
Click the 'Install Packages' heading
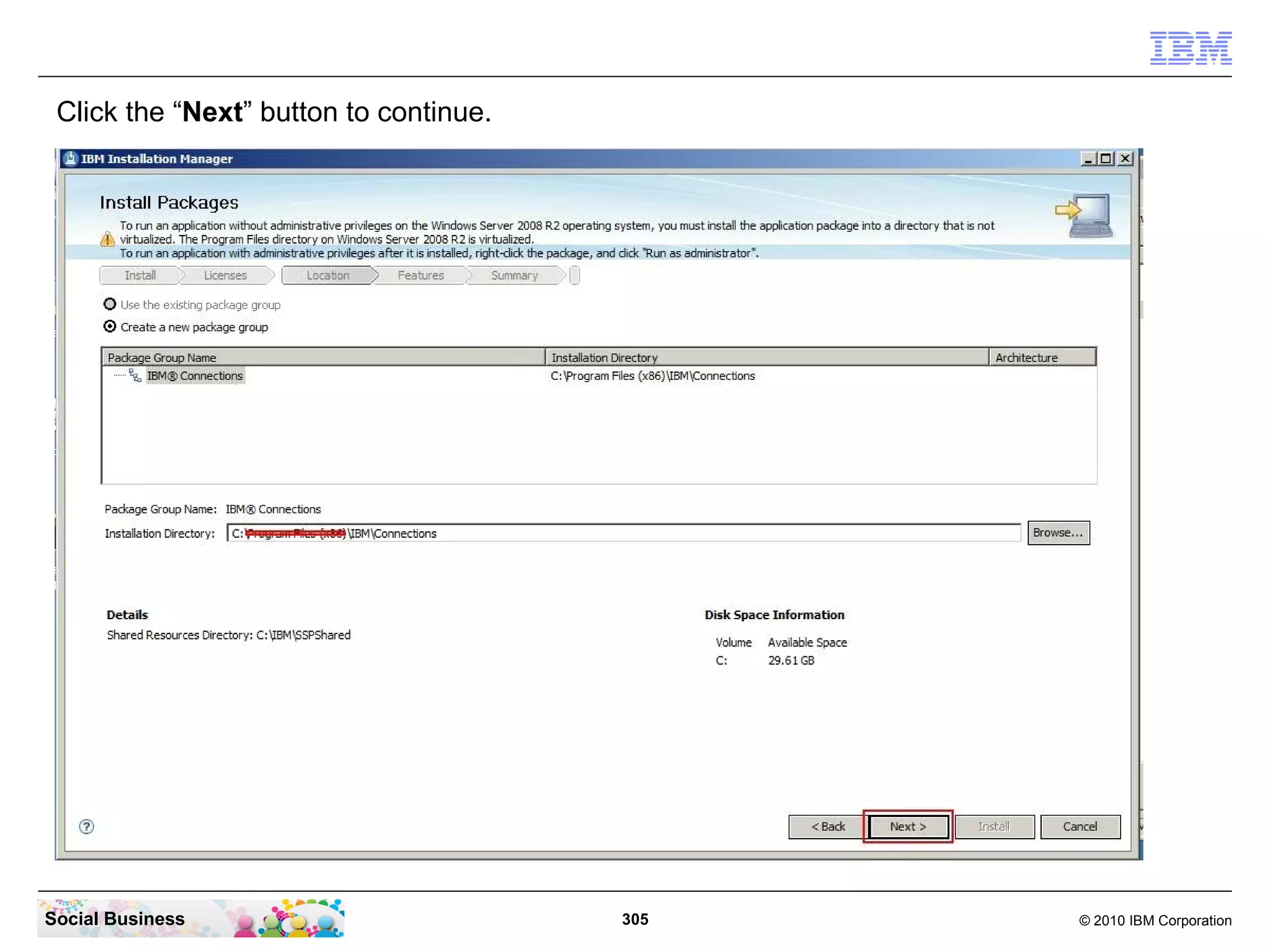[x=169, y=203]
